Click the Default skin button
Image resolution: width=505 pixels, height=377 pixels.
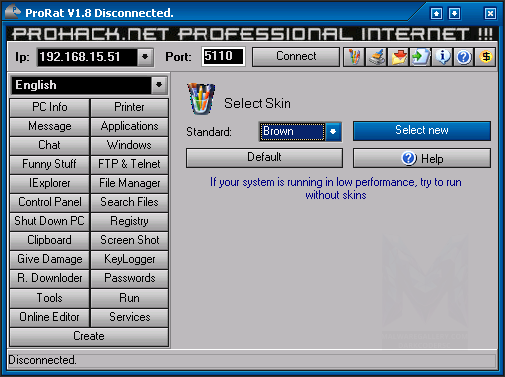tap(264, 158)
